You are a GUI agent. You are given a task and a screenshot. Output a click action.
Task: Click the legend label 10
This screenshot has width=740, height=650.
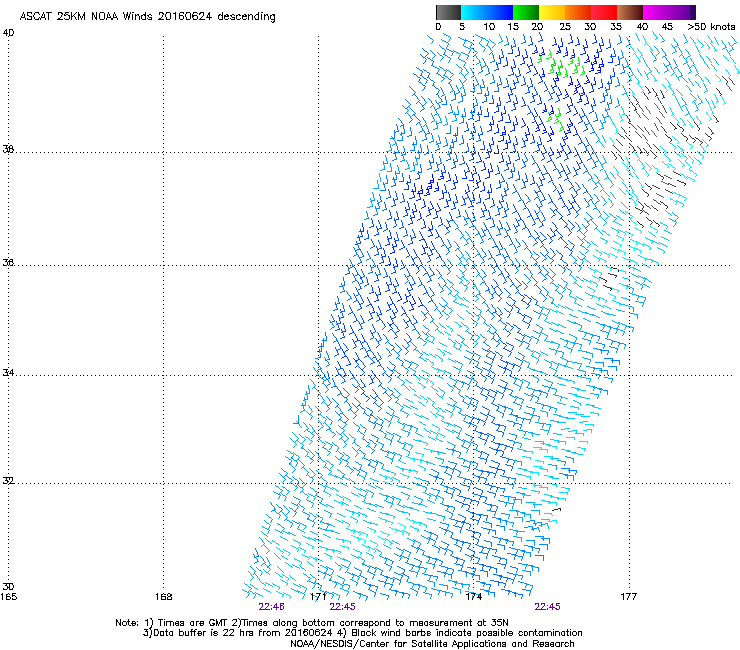click(489, 27)
